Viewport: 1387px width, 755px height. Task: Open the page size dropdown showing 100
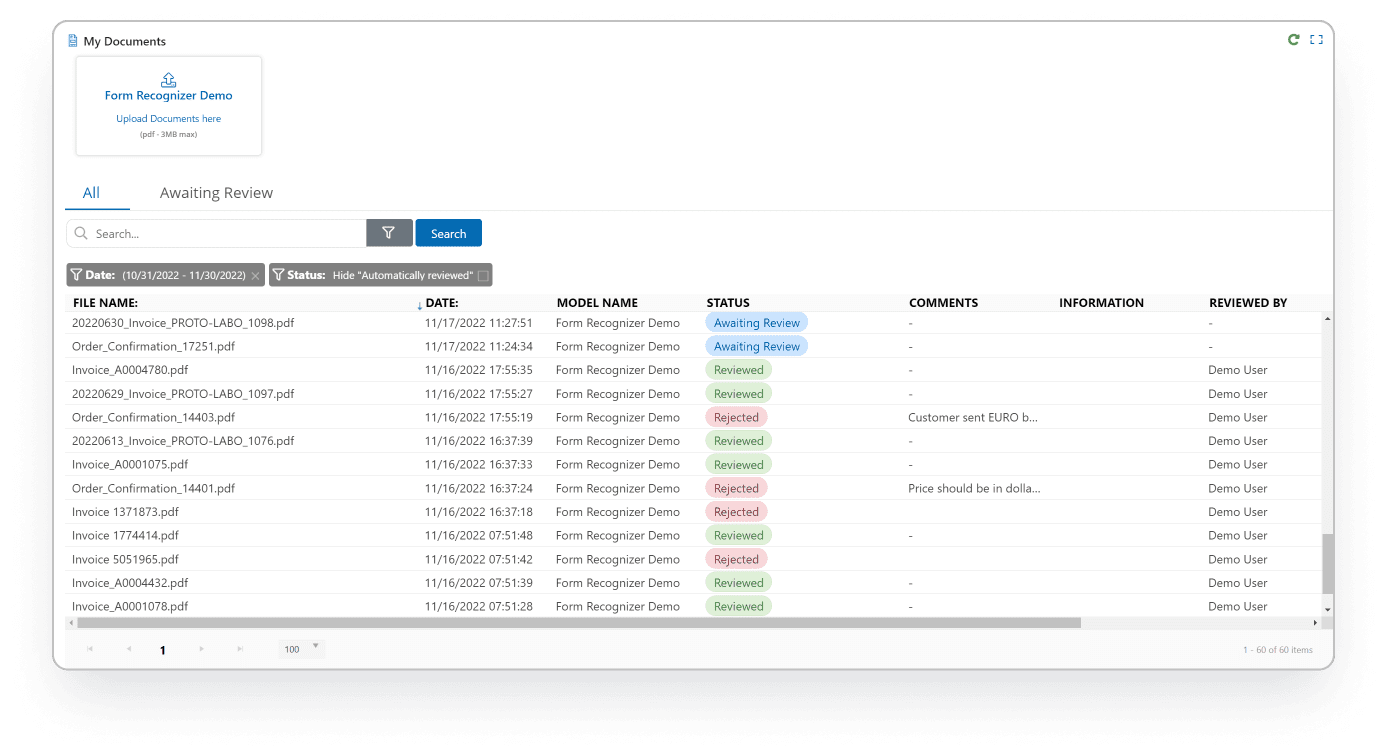coord(298,648)
